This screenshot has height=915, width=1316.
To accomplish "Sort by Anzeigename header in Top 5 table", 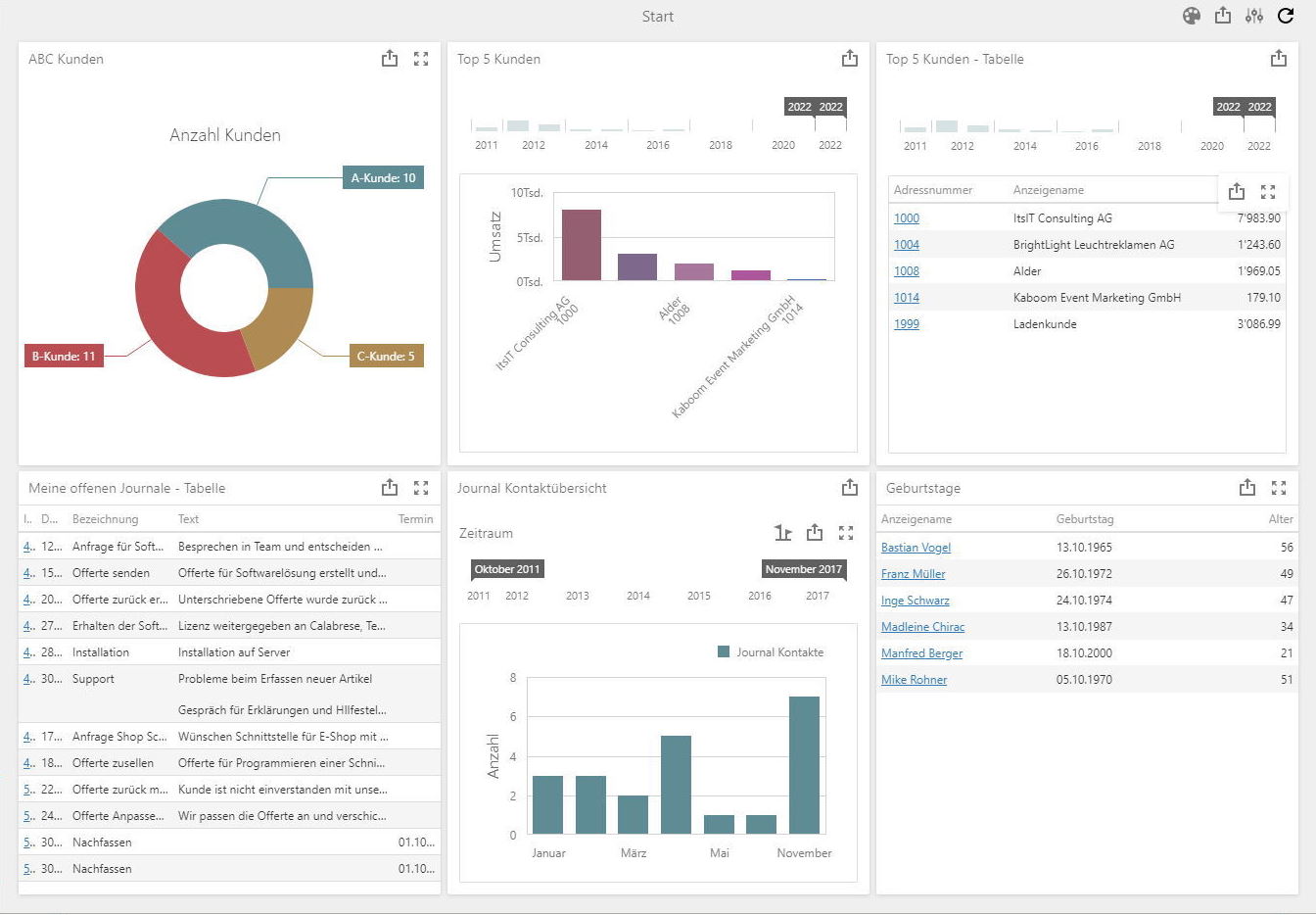I will coord(1049,190).
